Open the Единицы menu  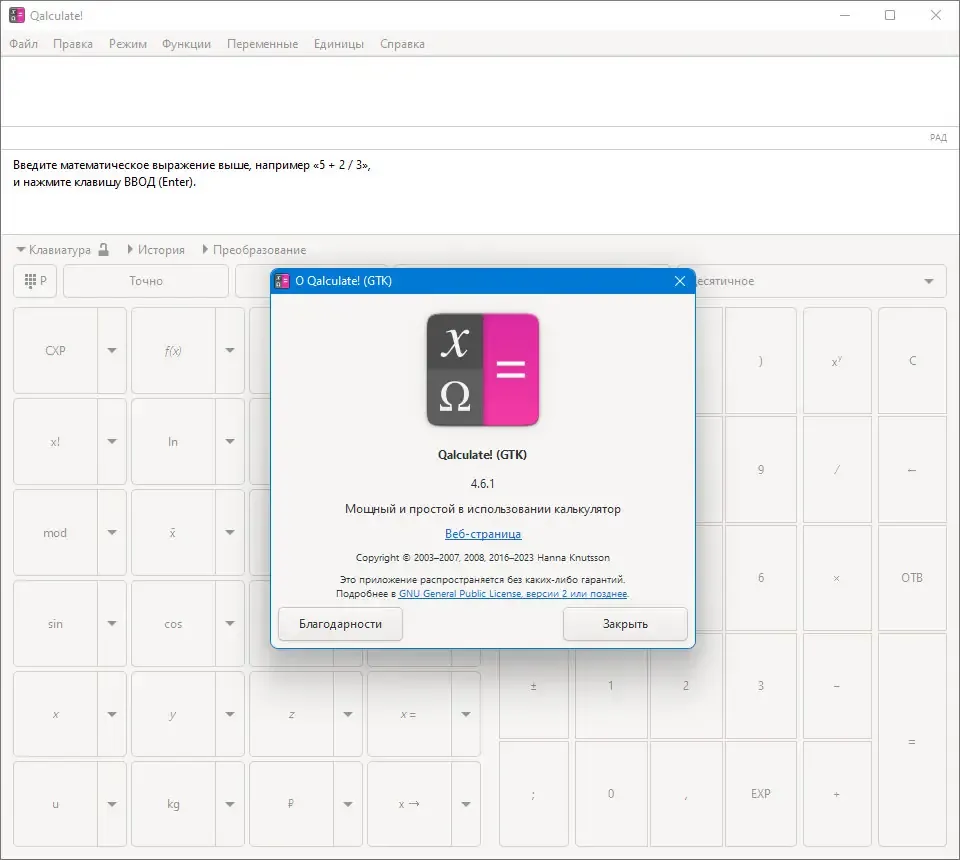click(339, 44)
